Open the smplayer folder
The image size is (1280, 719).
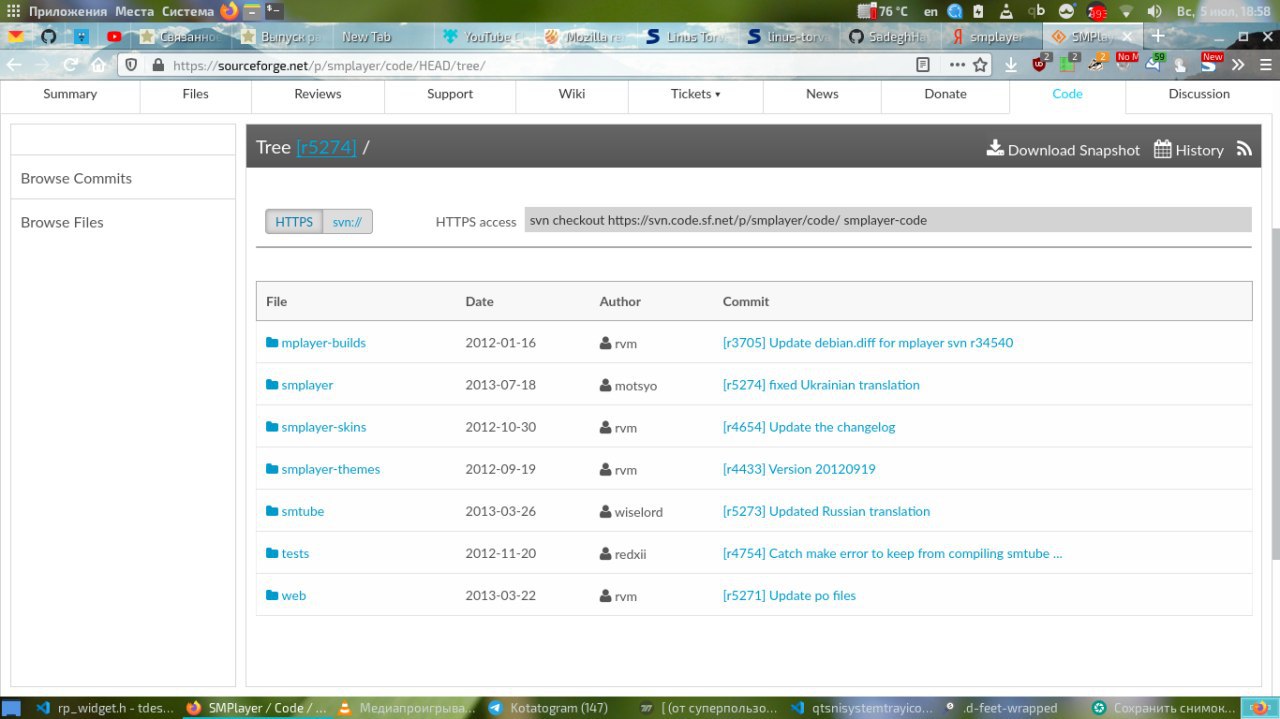click(307, 385)
